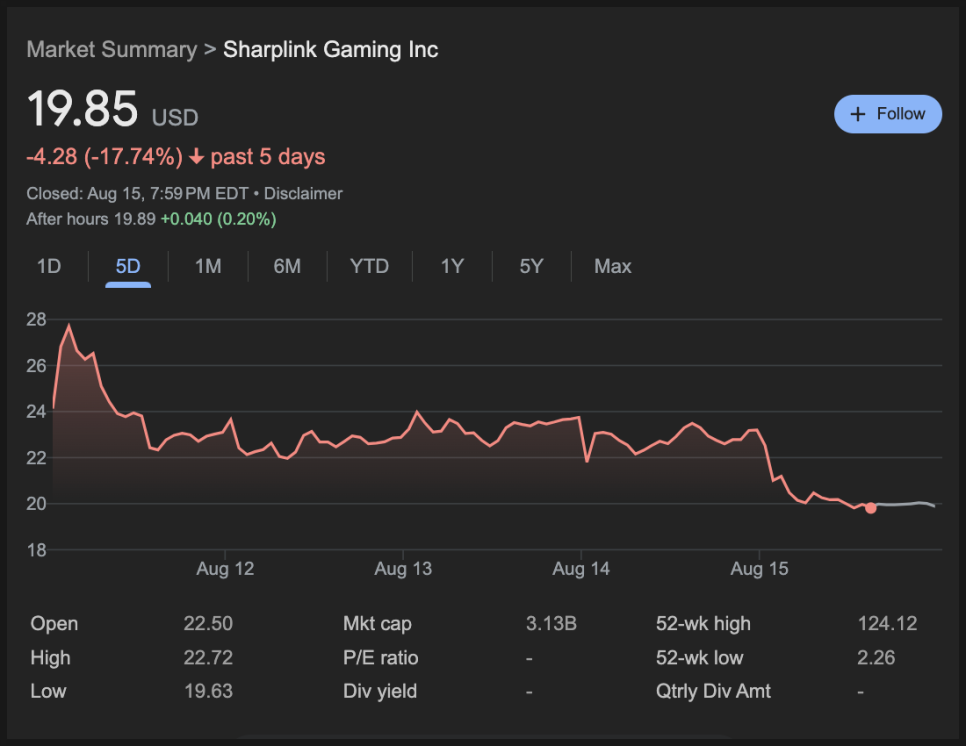Switch to the 1Y range tab
966x746 pixels.
tap(452, 266)
